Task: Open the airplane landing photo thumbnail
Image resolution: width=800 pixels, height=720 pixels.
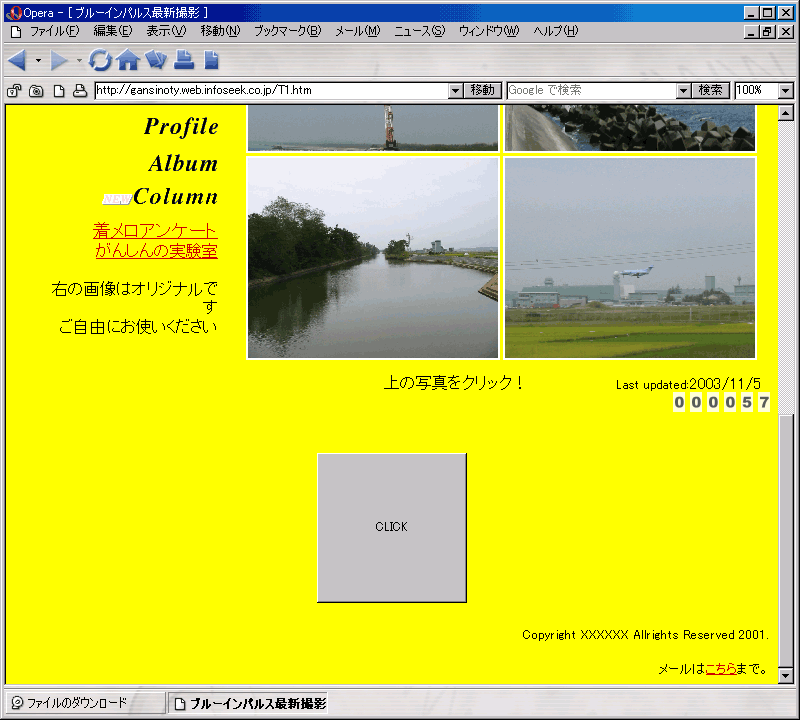Action: click(x=630, y=258)
